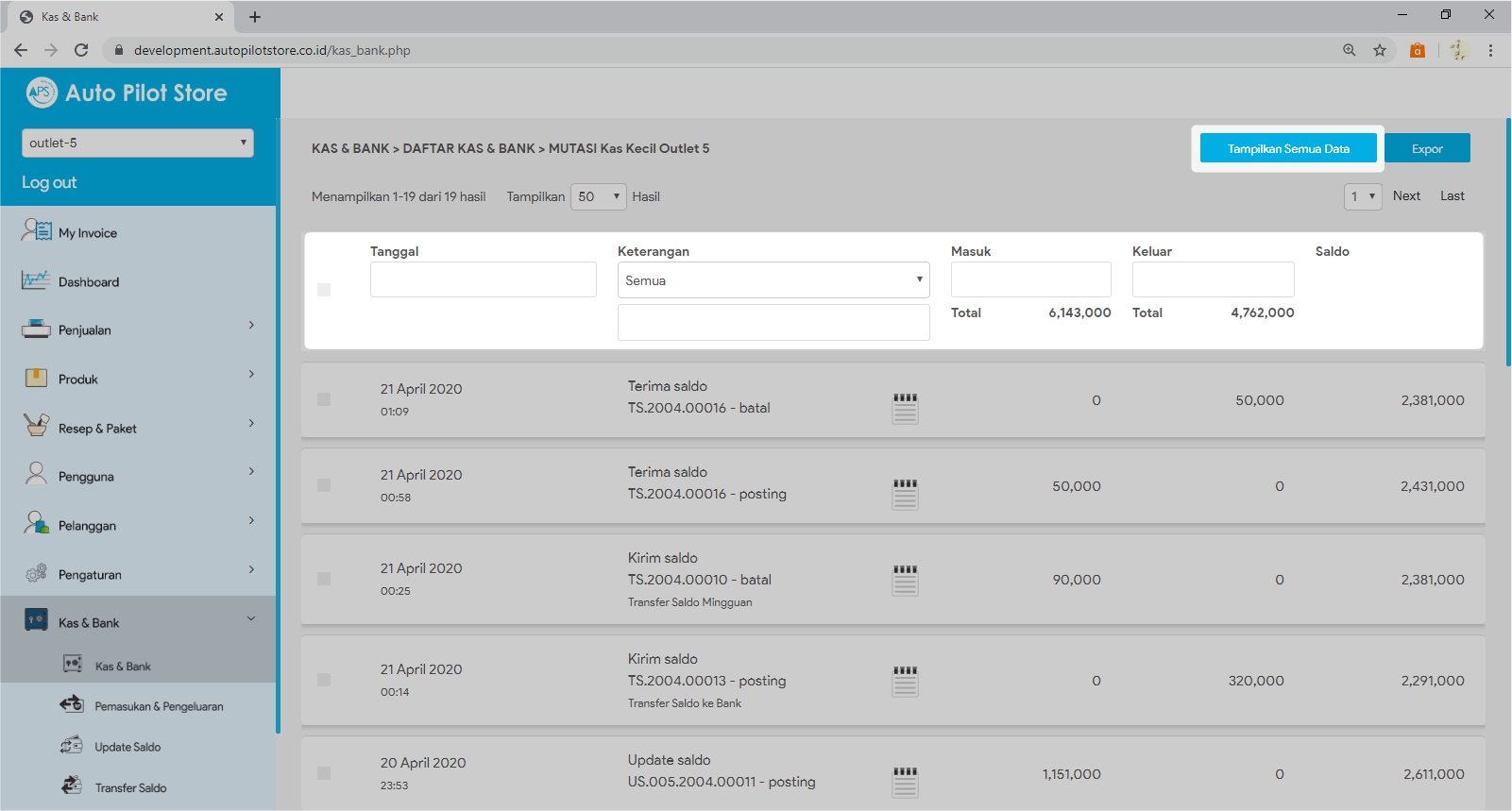Toggle the select-all checkbox in header
This screenshot has width=1512, height=811.
pyautogui.click(x=324, y=290)
